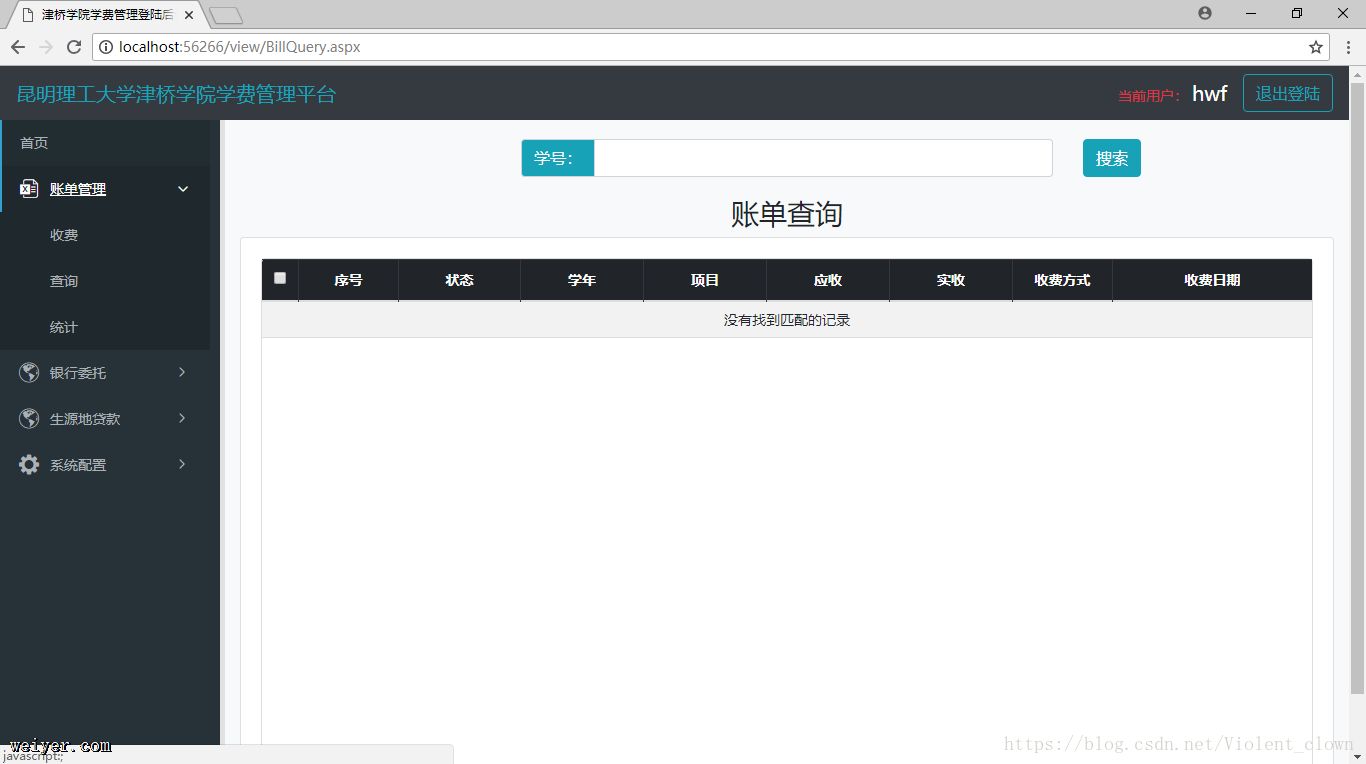This screenshot has width=1366, height=764.
Task: Click the 账单查询 heading
Action: (787, 214)
